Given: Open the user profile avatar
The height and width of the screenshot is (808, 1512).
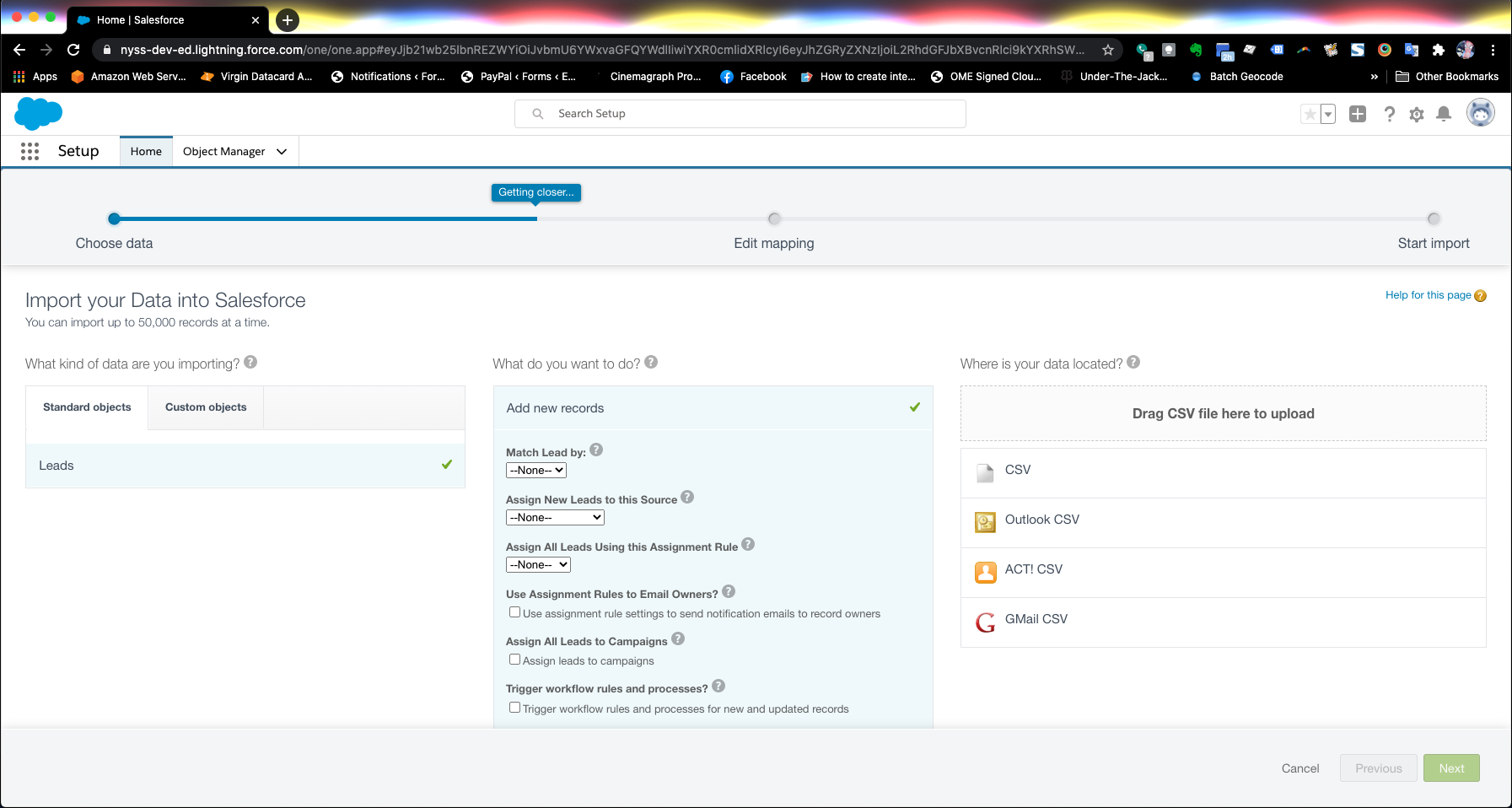Looking at the screenshot, I should click(x=1481, y=112).
